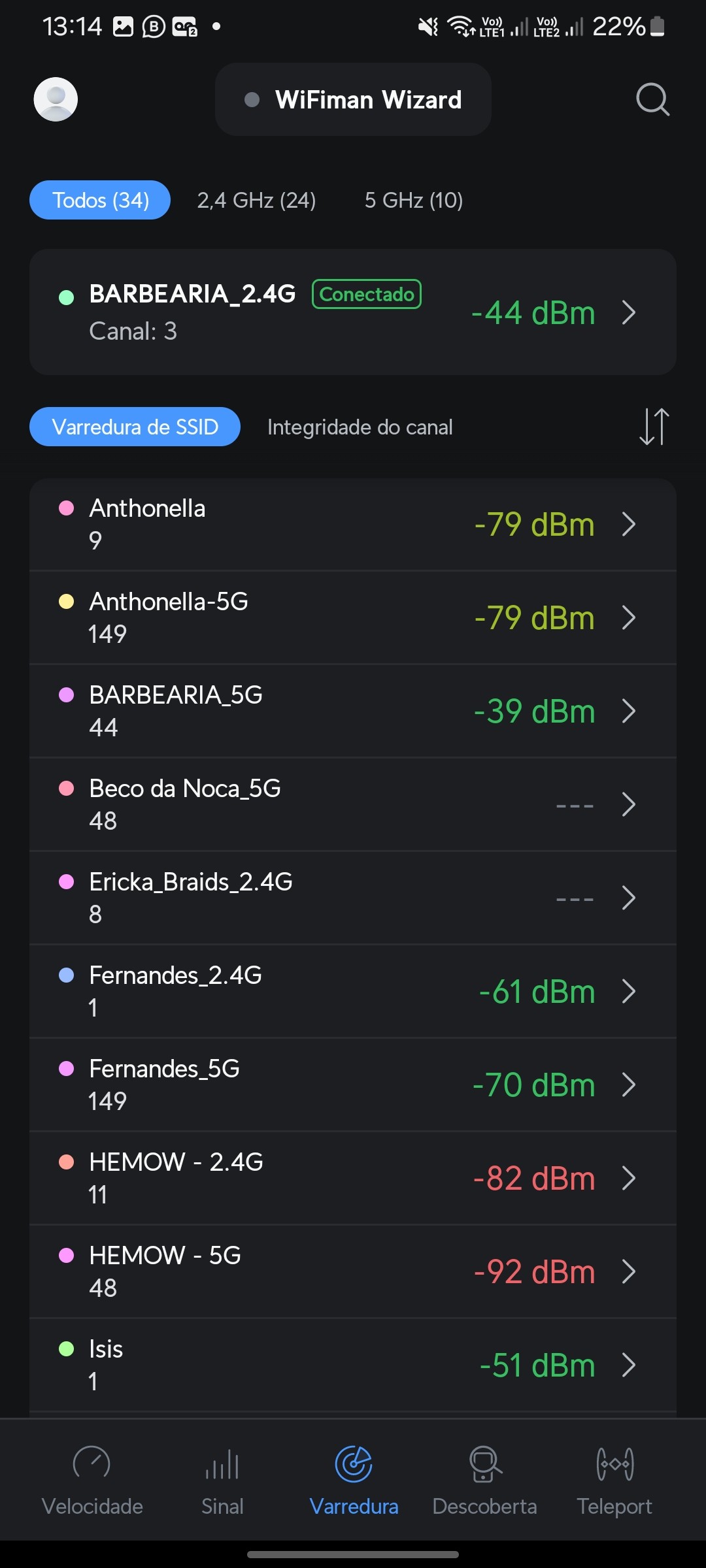Expand BARBEARIA_2.4G connected network details
This screenshot has height=1568, width=706.
[x=629, y=312]
